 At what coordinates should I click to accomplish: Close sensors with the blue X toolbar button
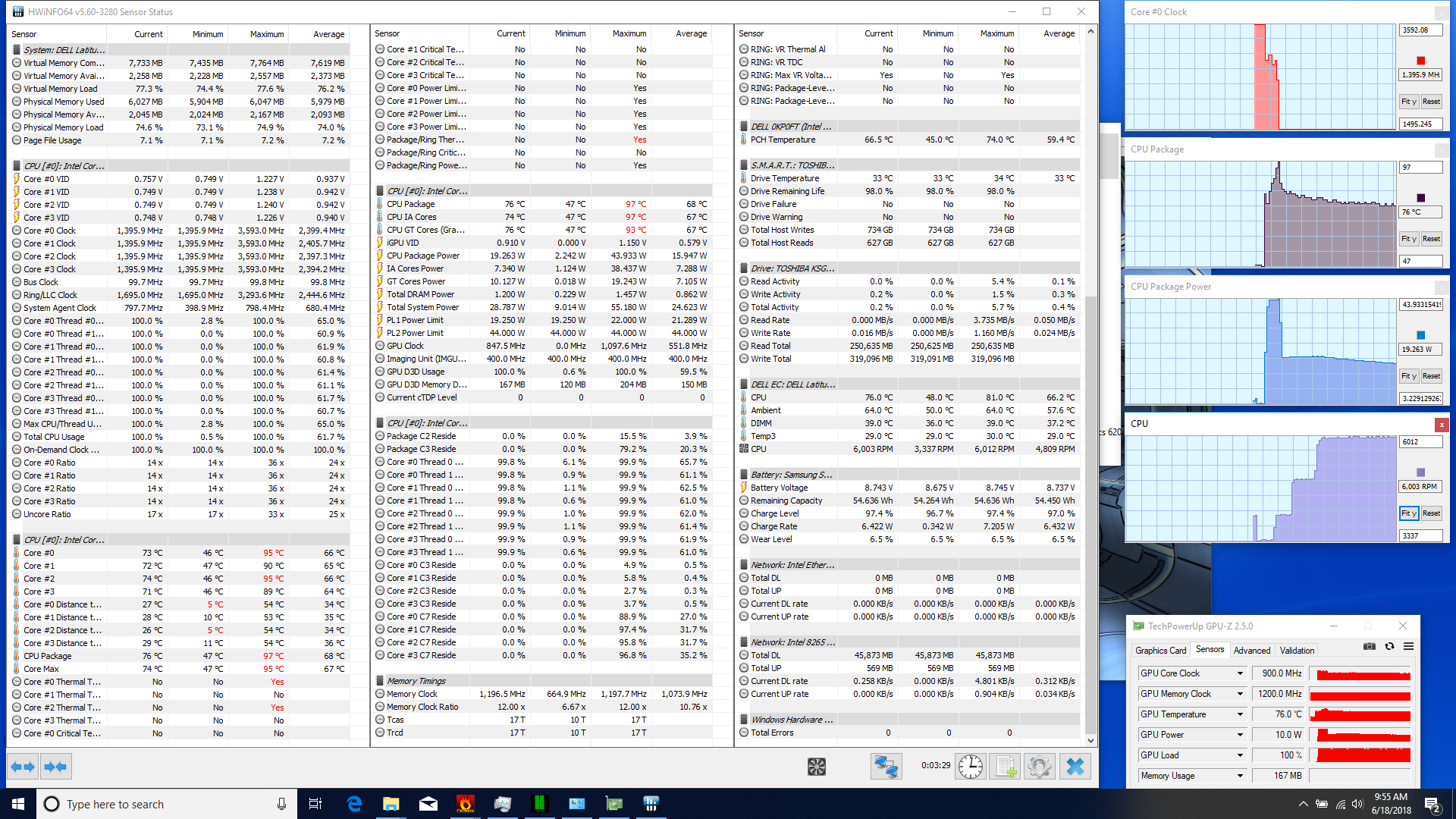coord(1075,767)
